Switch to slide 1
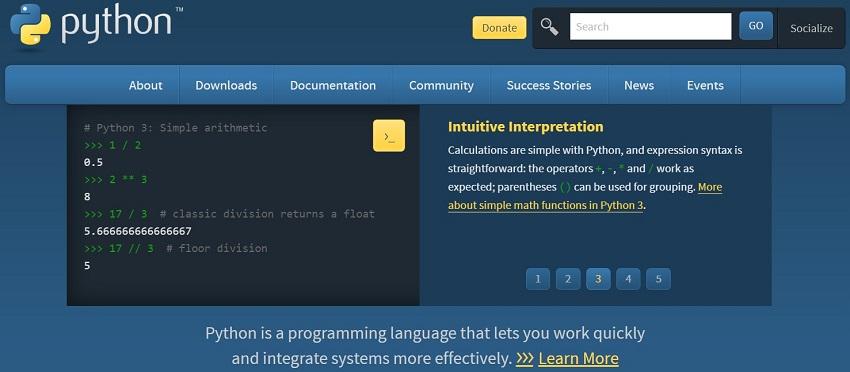Image resolution: width=850 pixels, height=372 pixels. coord(538,279)
